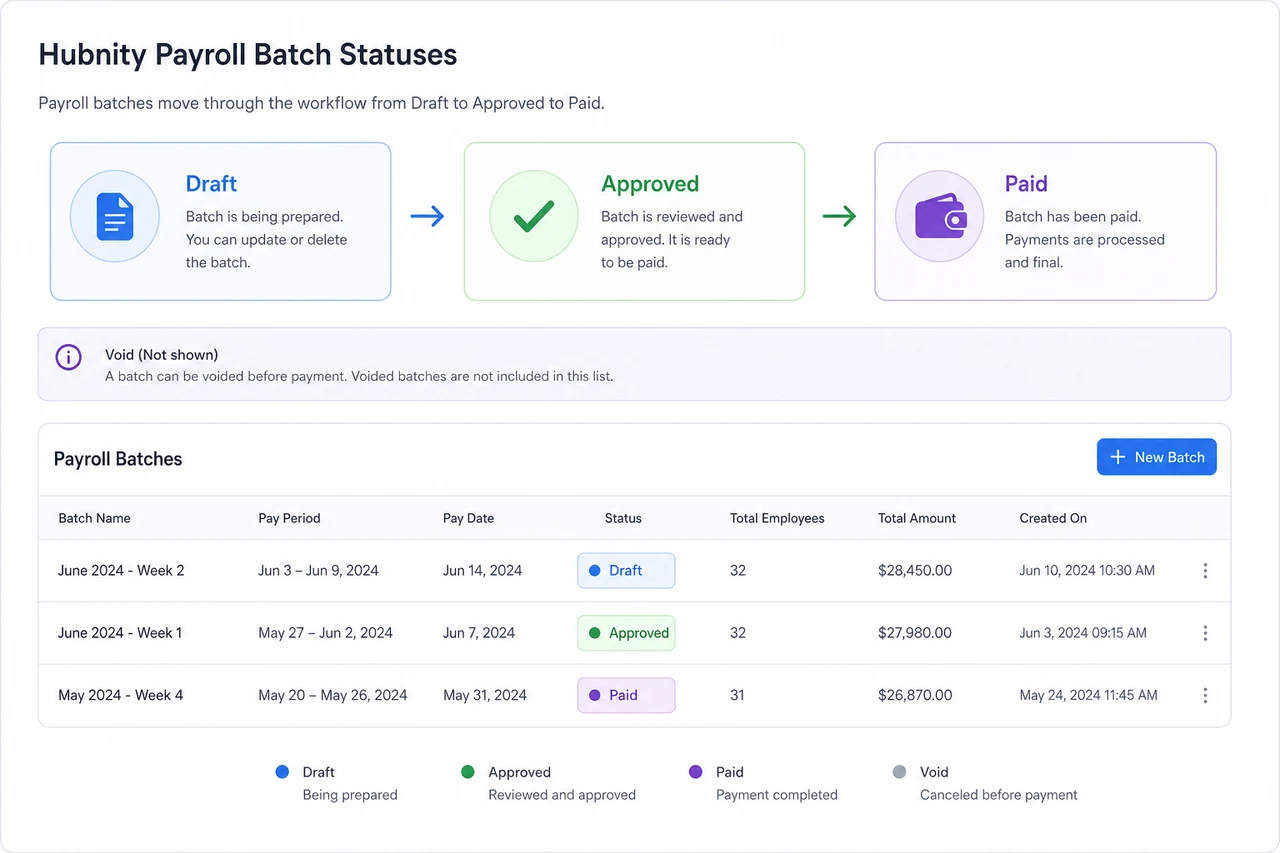Click the Total Employees column header
Viewport: 1280px width, 853px height.
[777, 518]
